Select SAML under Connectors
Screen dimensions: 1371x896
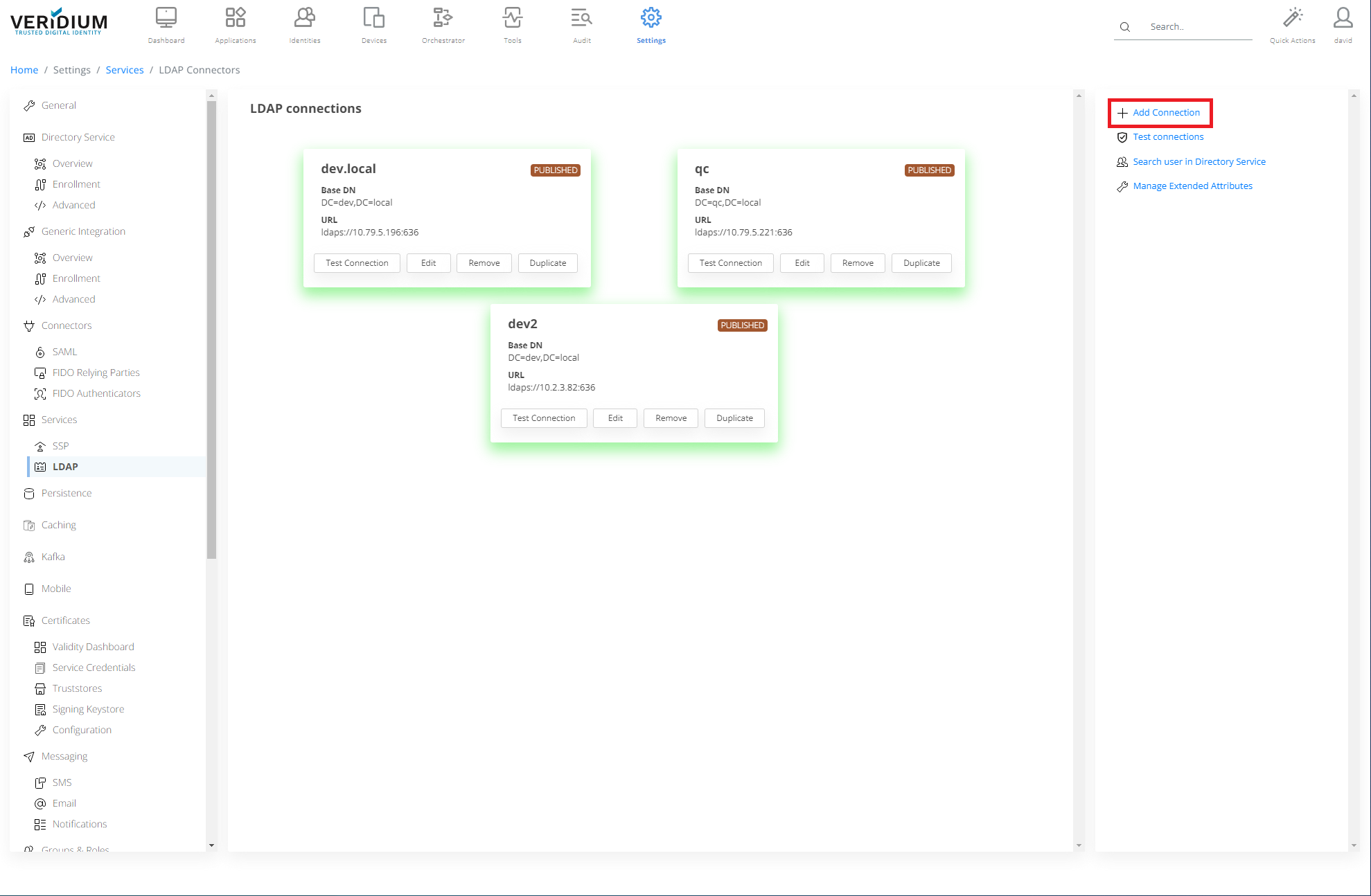tap(64, 352)
